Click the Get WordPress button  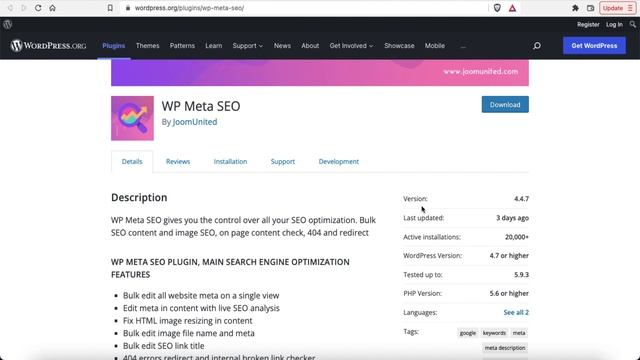[594, 46]
